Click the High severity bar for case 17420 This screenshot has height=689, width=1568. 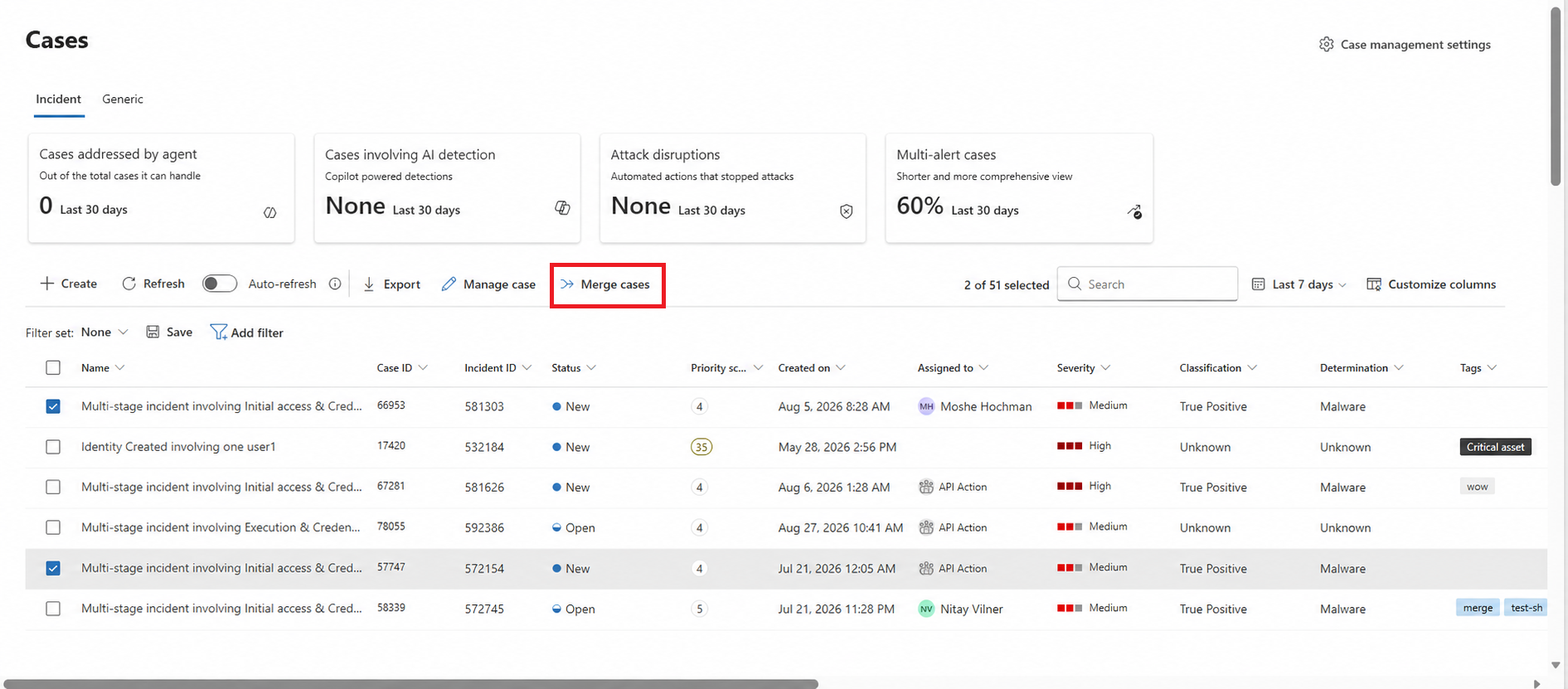(1070, 446)
